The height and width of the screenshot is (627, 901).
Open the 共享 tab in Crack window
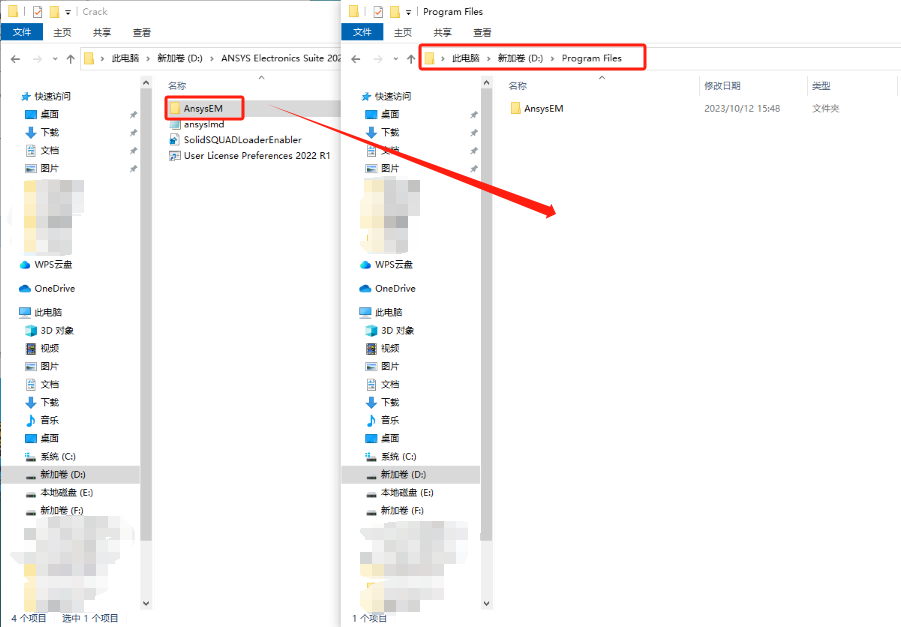102,32
